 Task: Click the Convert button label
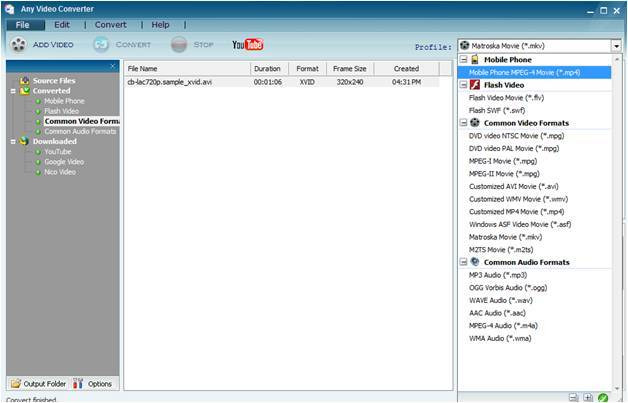click(133, 45)
